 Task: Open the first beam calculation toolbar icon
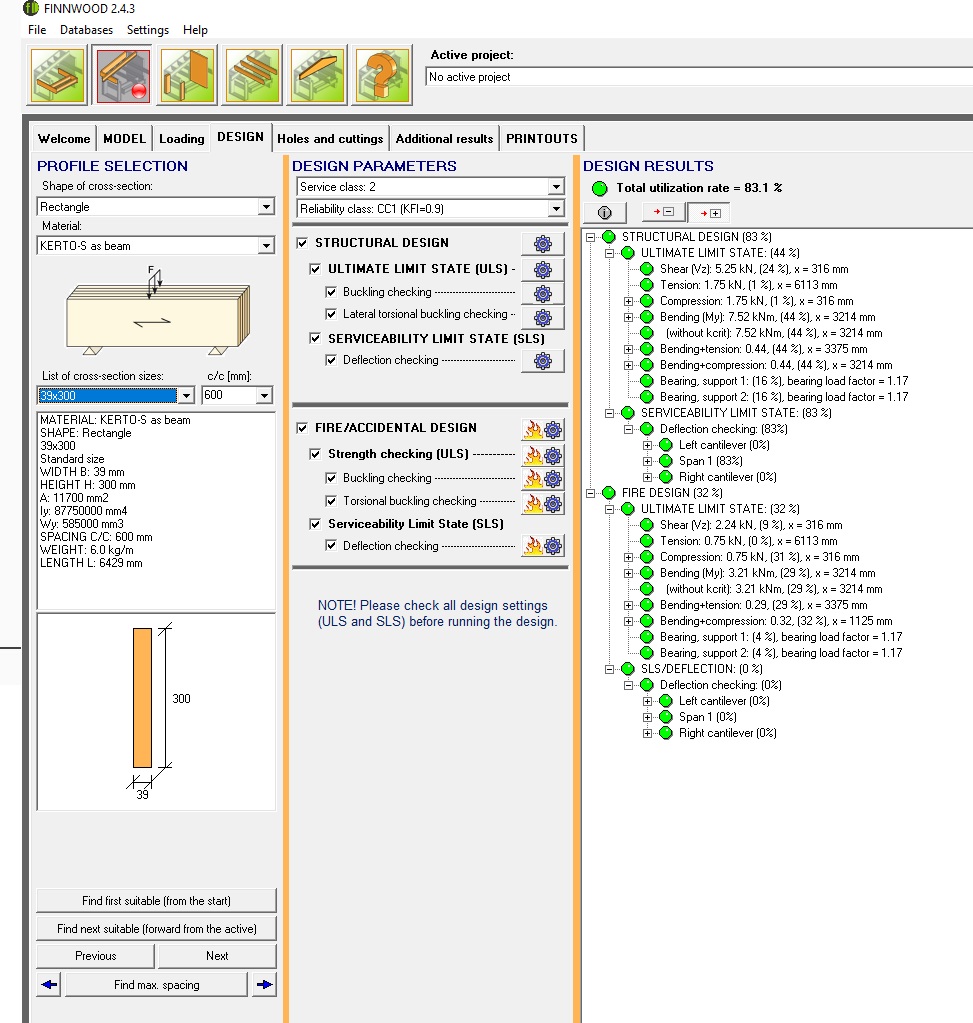point(57,75)
